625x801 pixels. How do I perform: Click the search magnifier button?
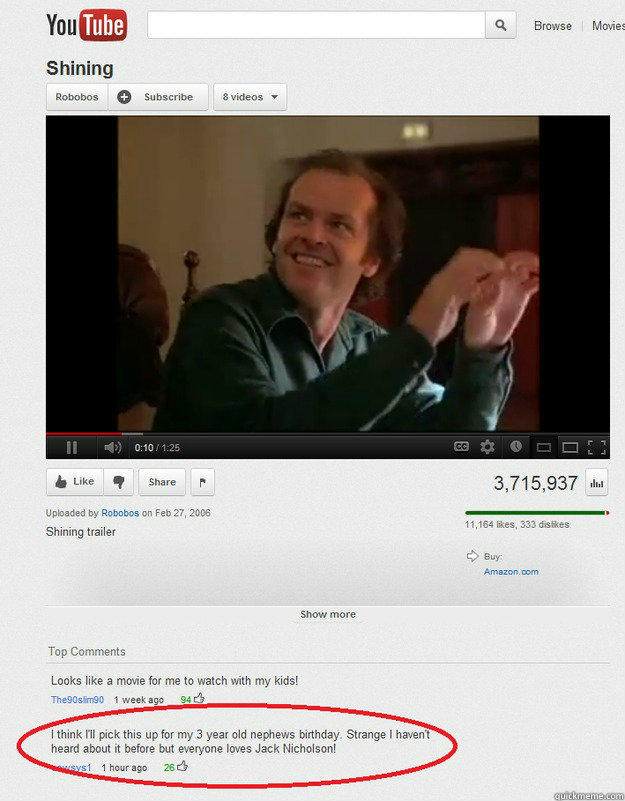500,25
